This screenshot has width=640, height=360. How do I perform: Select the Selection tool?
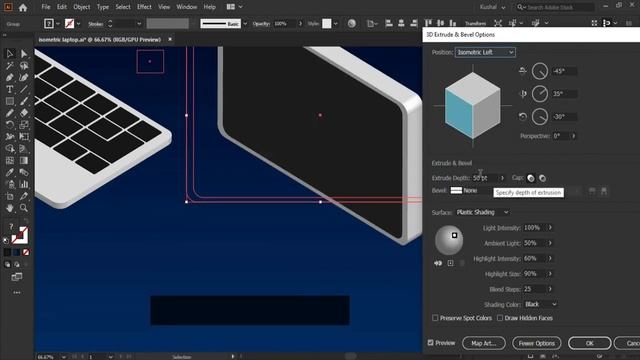click(10, 53)
